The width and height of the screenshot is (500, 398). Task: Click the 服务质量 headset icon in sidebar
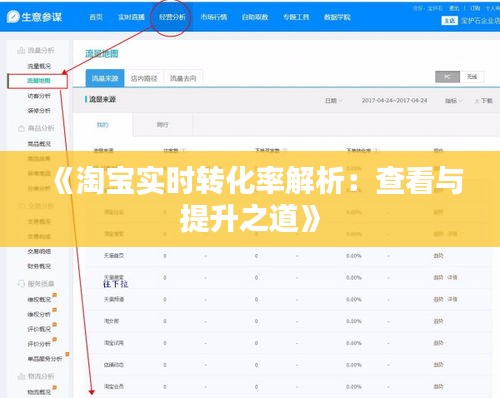click(x=21, y=284)
